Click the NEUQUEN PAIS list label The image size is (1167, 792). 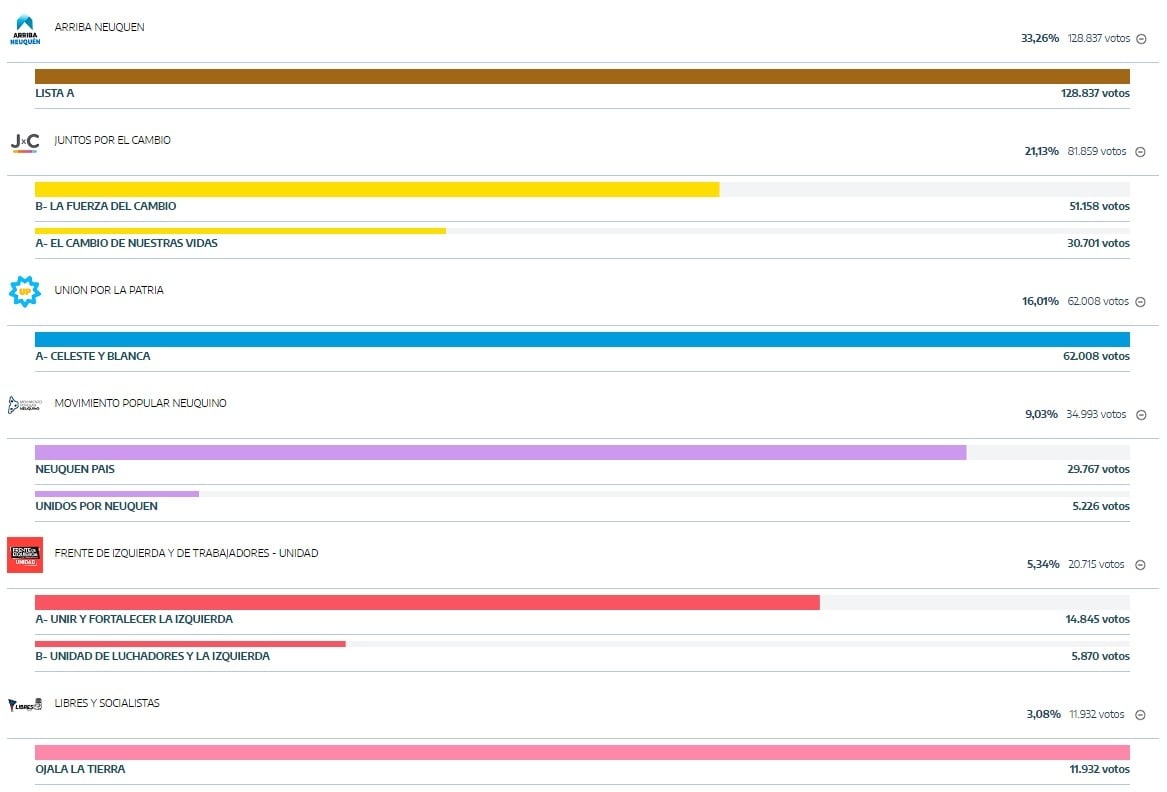tap(75, 469)
